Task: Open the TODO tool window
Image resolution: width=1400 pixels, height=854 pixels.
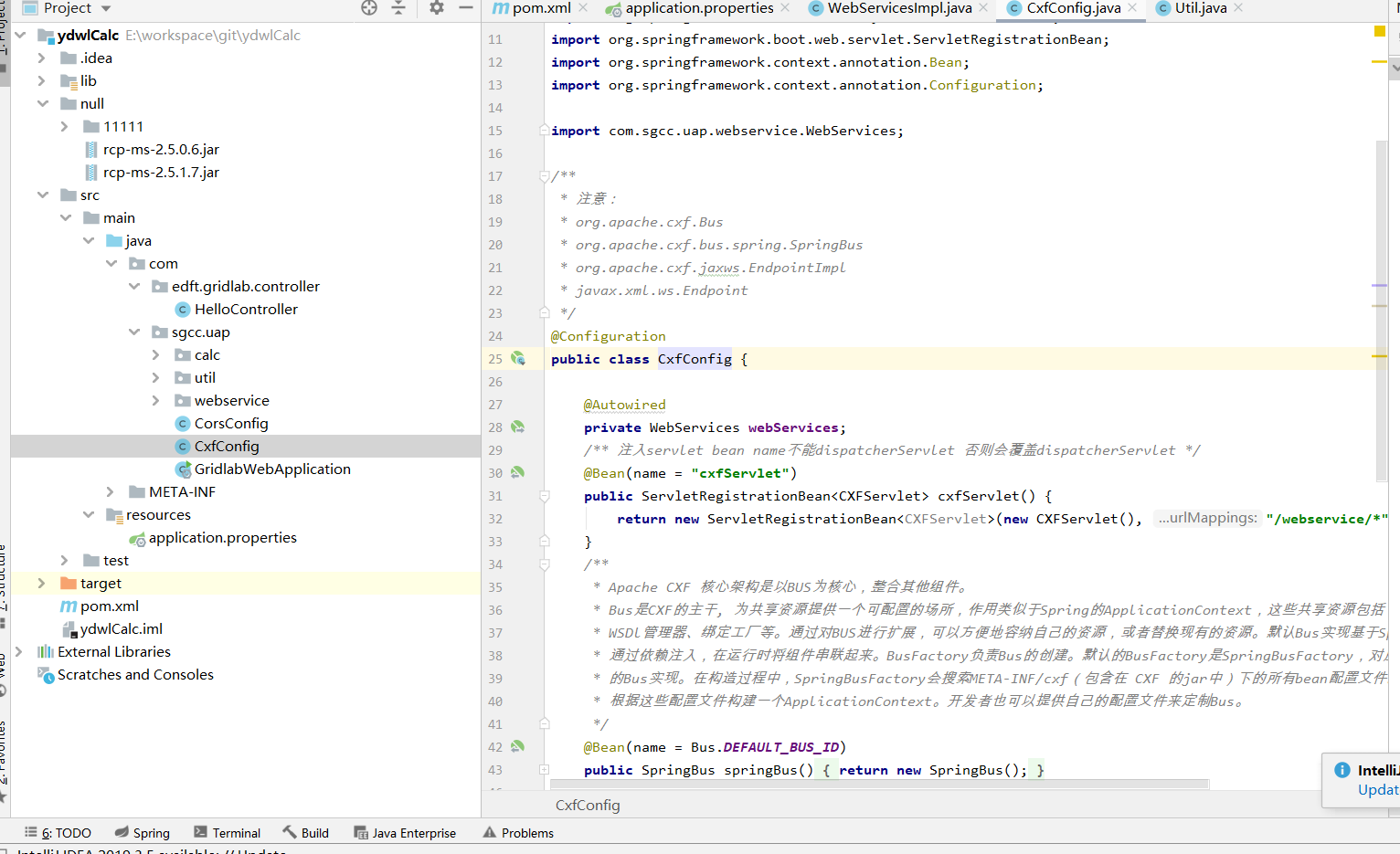Action: click(58, 833)
